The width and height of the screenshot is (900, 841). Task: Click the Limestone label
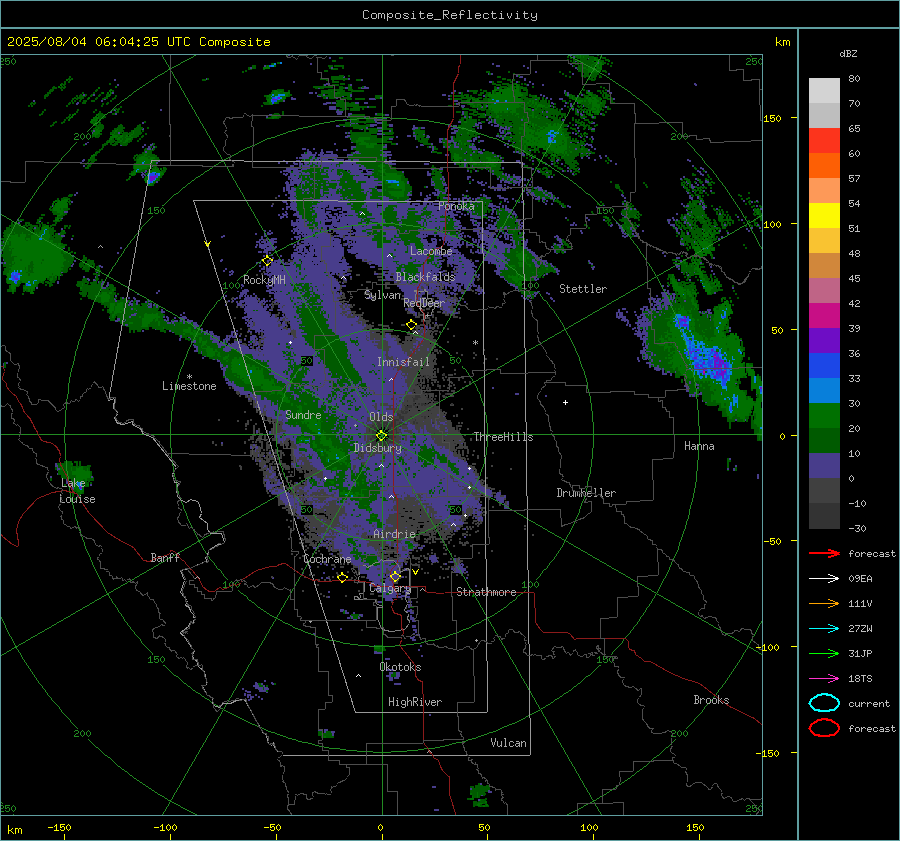pyautogui.click(x=189, y=386)
